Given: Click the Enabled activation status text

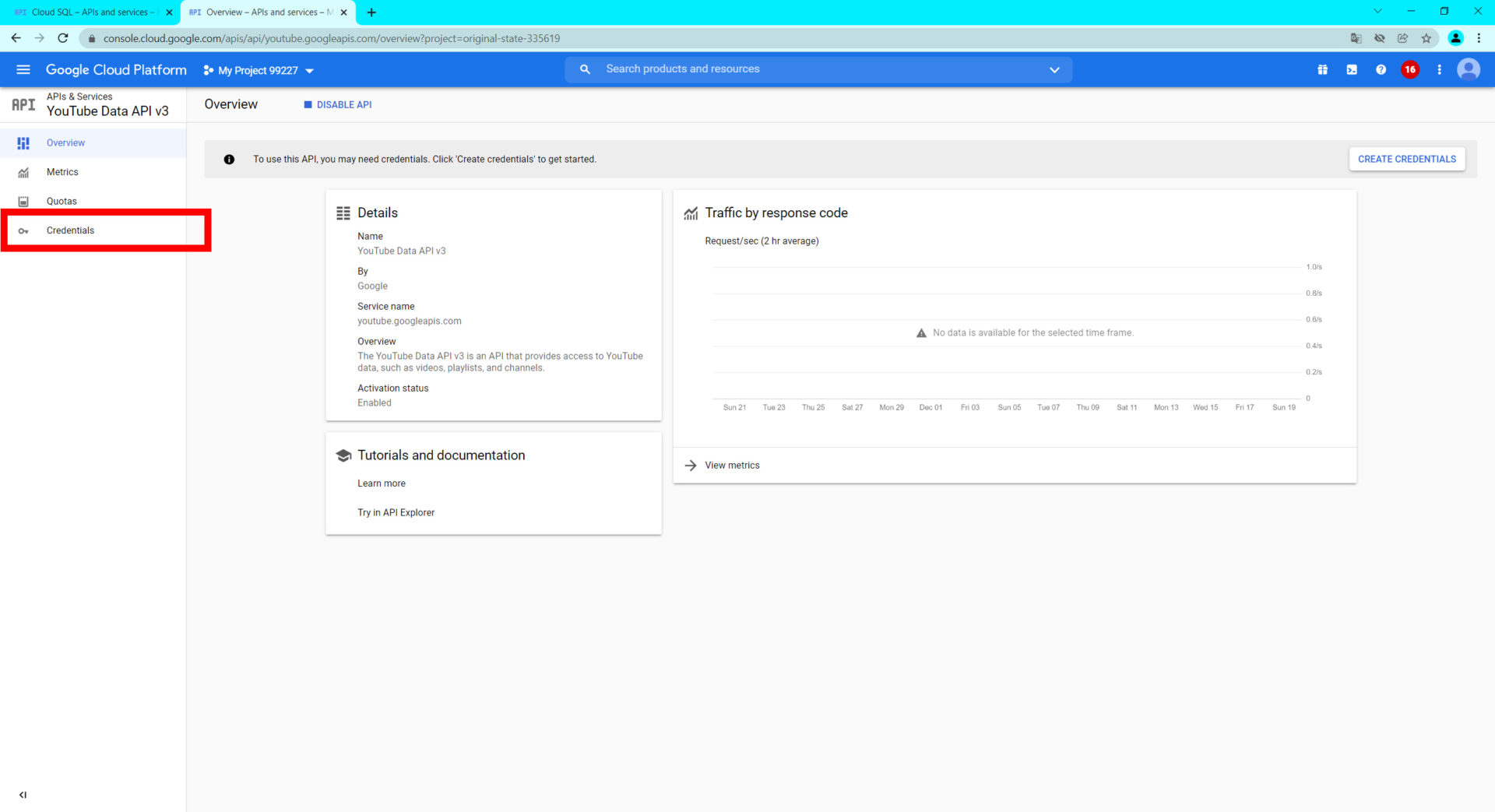Looking at the screenshot, I should 375,403.
